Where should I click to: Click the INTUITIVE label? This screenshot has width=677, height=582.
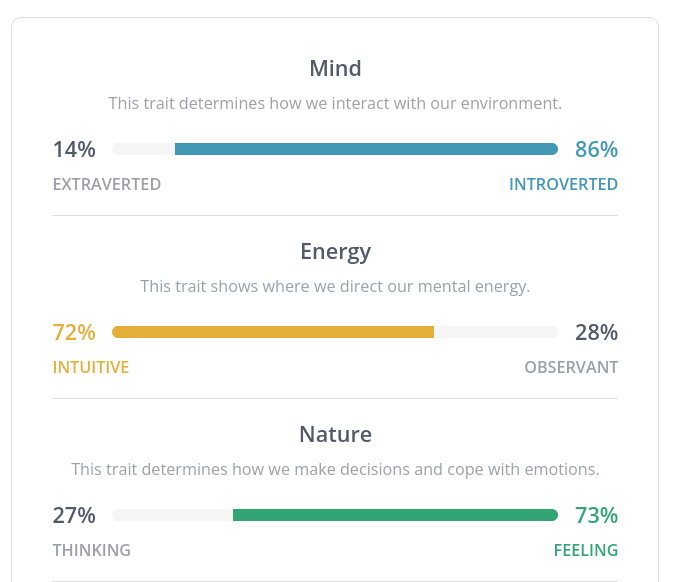tap(91, 367)
